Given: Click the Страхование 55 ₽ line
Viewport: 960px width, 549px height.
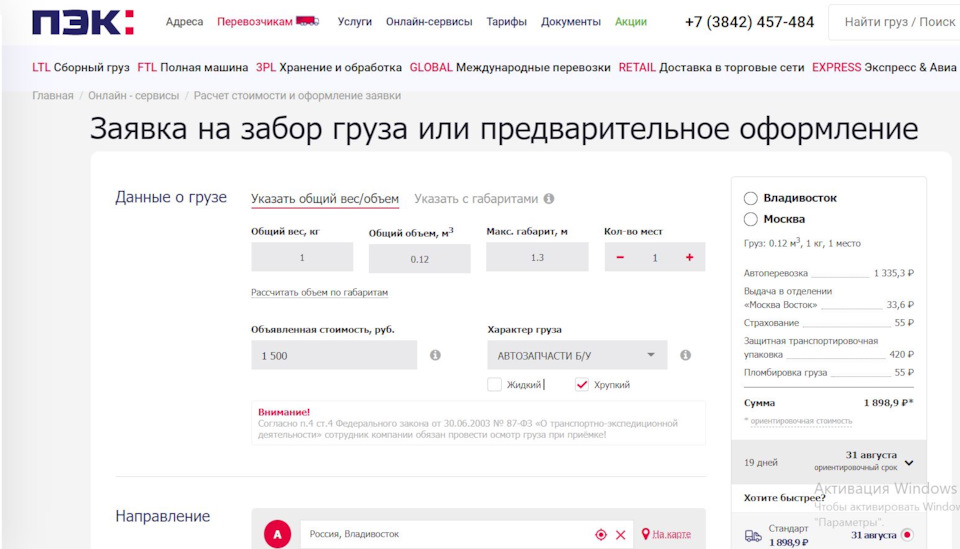Looking at the screenshot, I should coord(829,323).
